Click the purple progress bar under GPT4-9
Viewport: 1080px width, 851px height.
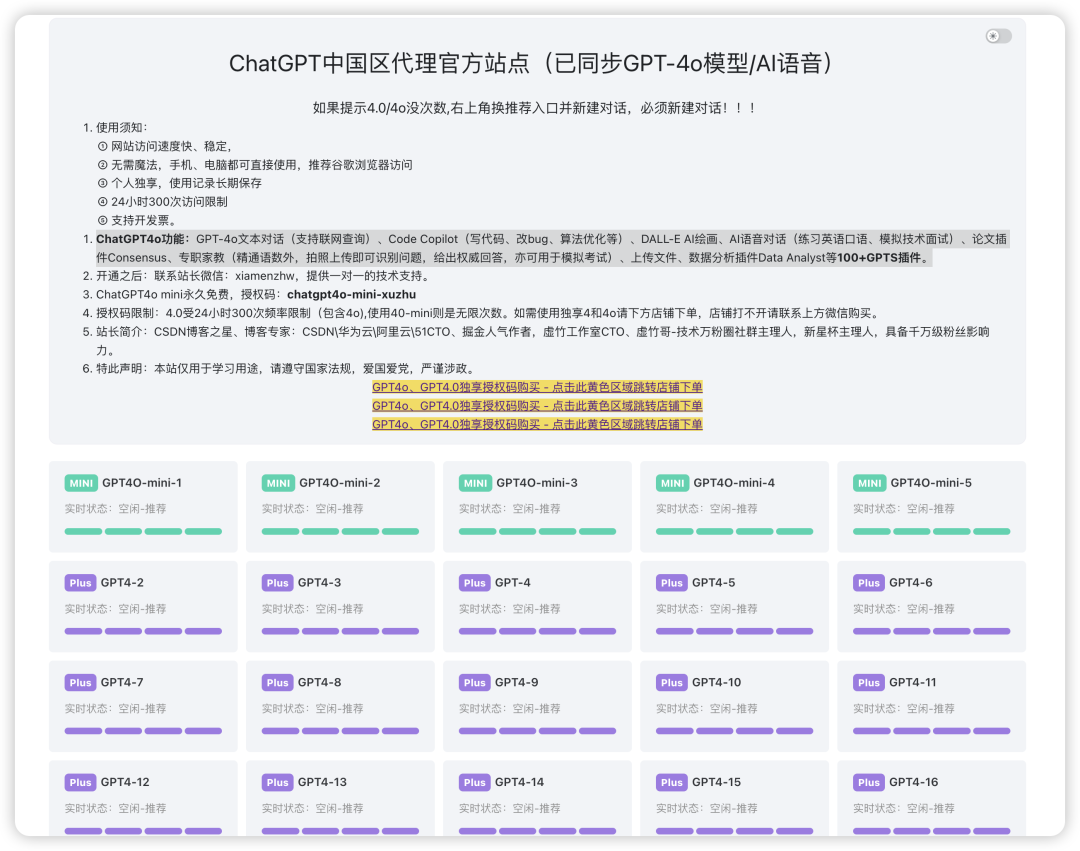[537, 731]
